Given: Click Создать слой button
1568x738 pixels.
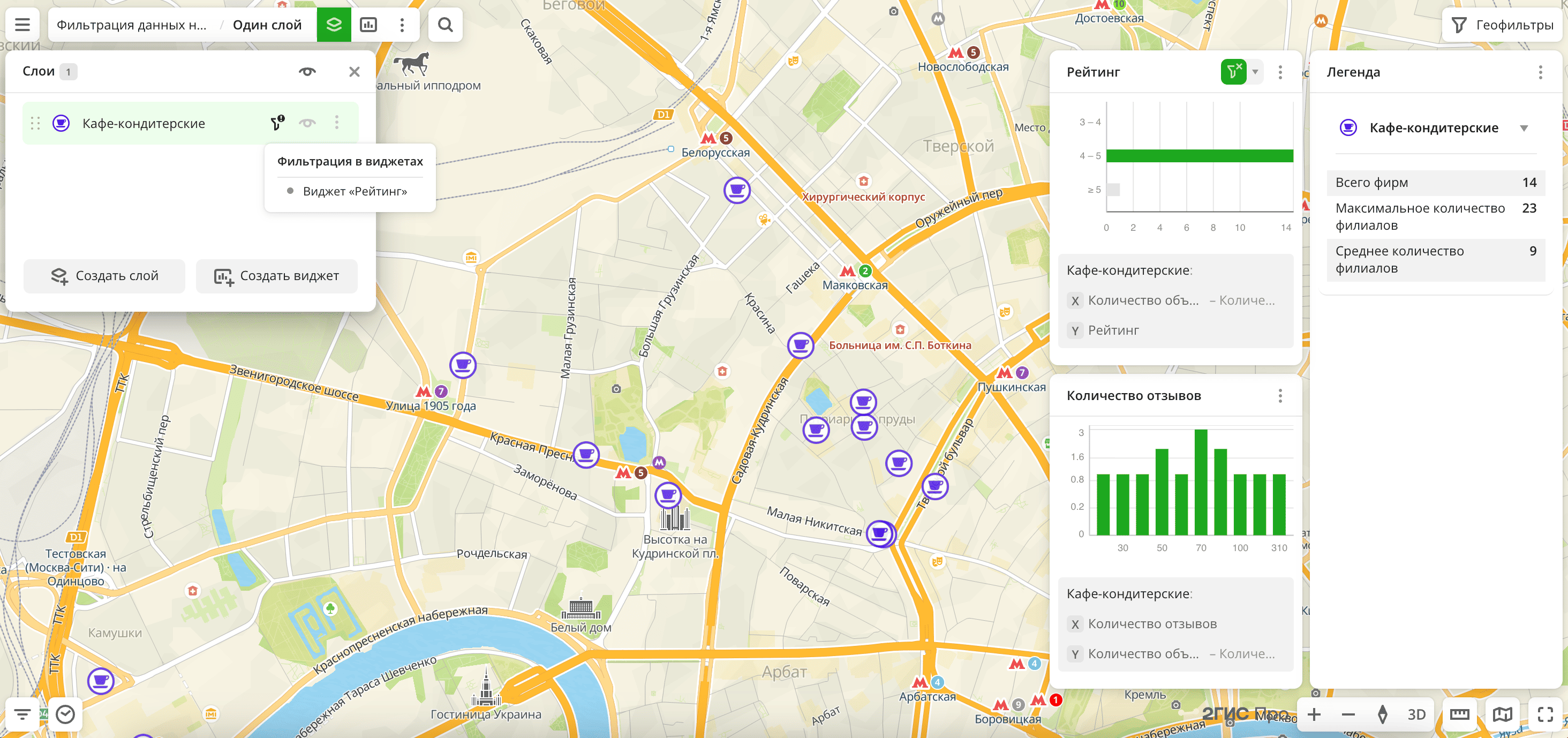Looking at the screenshot, I should (104, 276).
